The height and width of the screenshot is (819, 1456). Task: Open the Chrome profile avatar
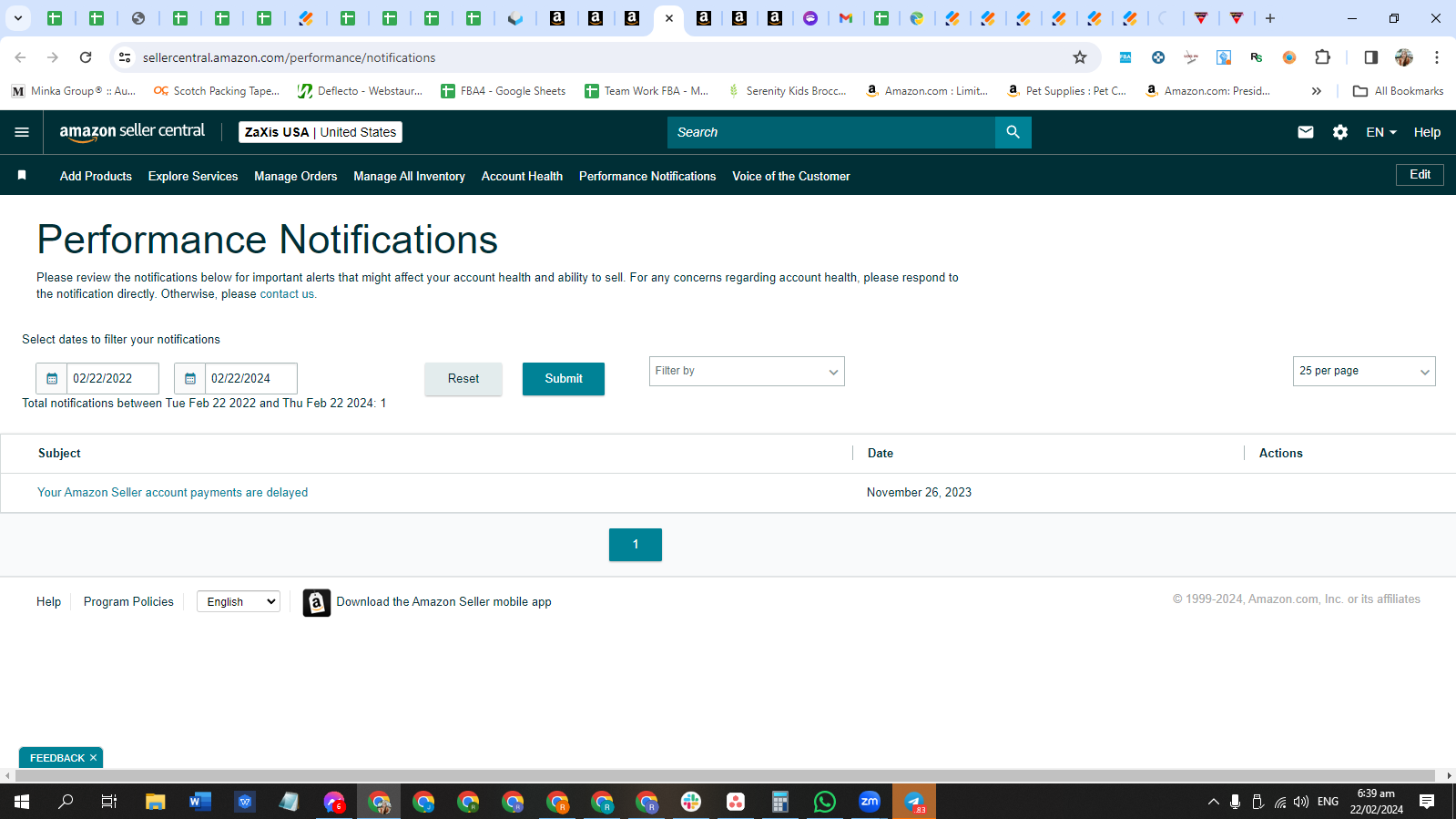1404,57
